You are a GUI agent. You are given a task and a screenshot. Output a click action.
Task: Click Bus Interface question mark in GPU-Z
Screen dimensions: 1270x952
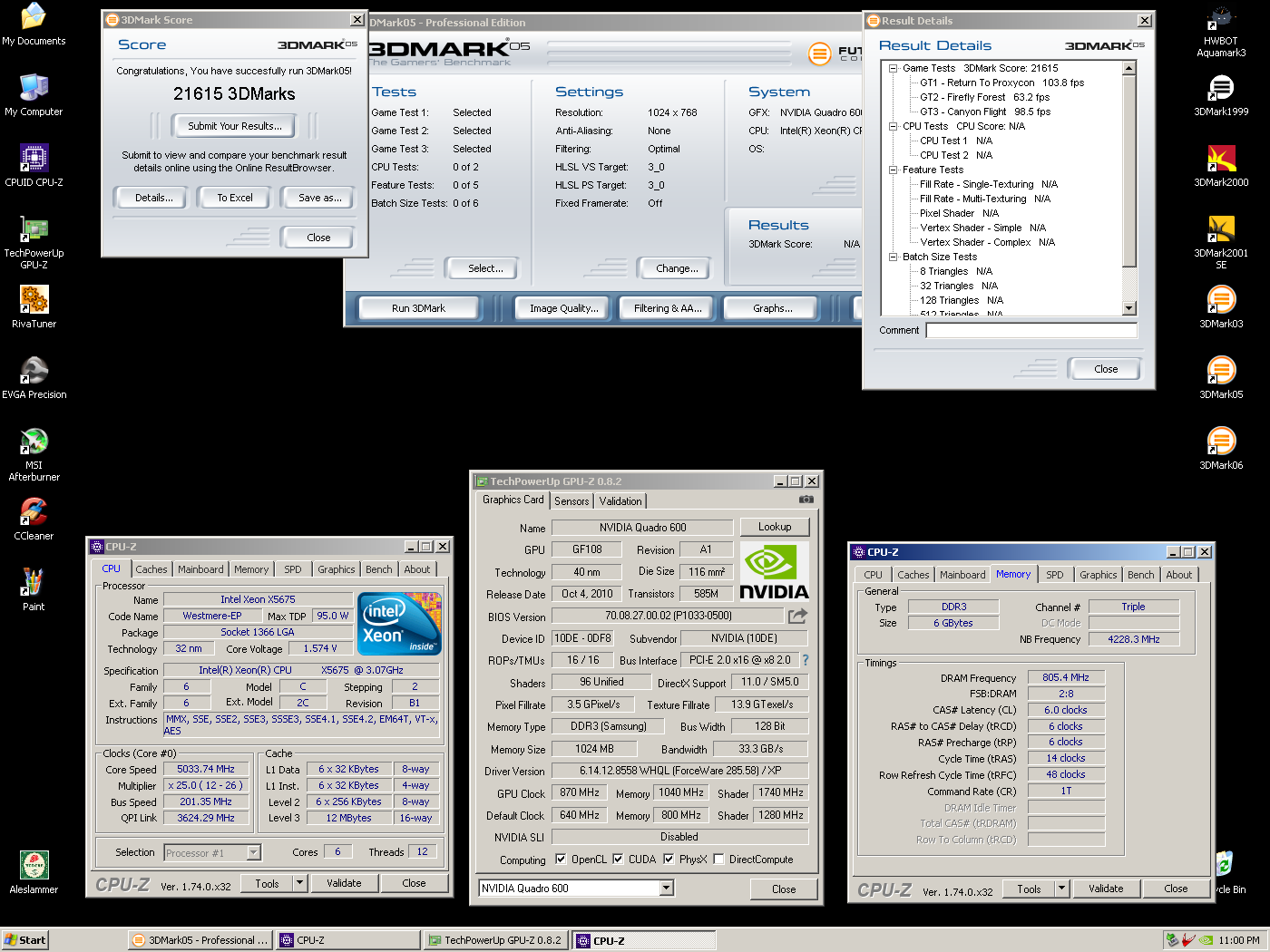(x=805, y=660)
